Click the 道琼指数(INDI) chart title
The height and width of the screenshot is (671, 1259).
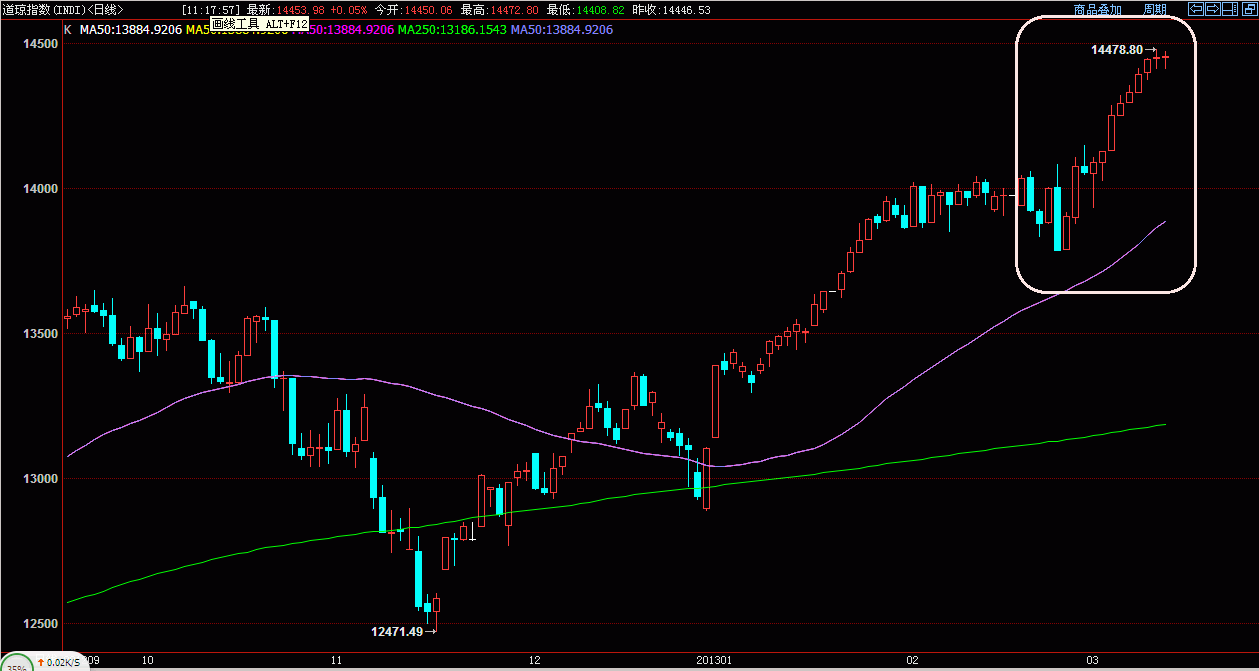click(x=62, y=9)
